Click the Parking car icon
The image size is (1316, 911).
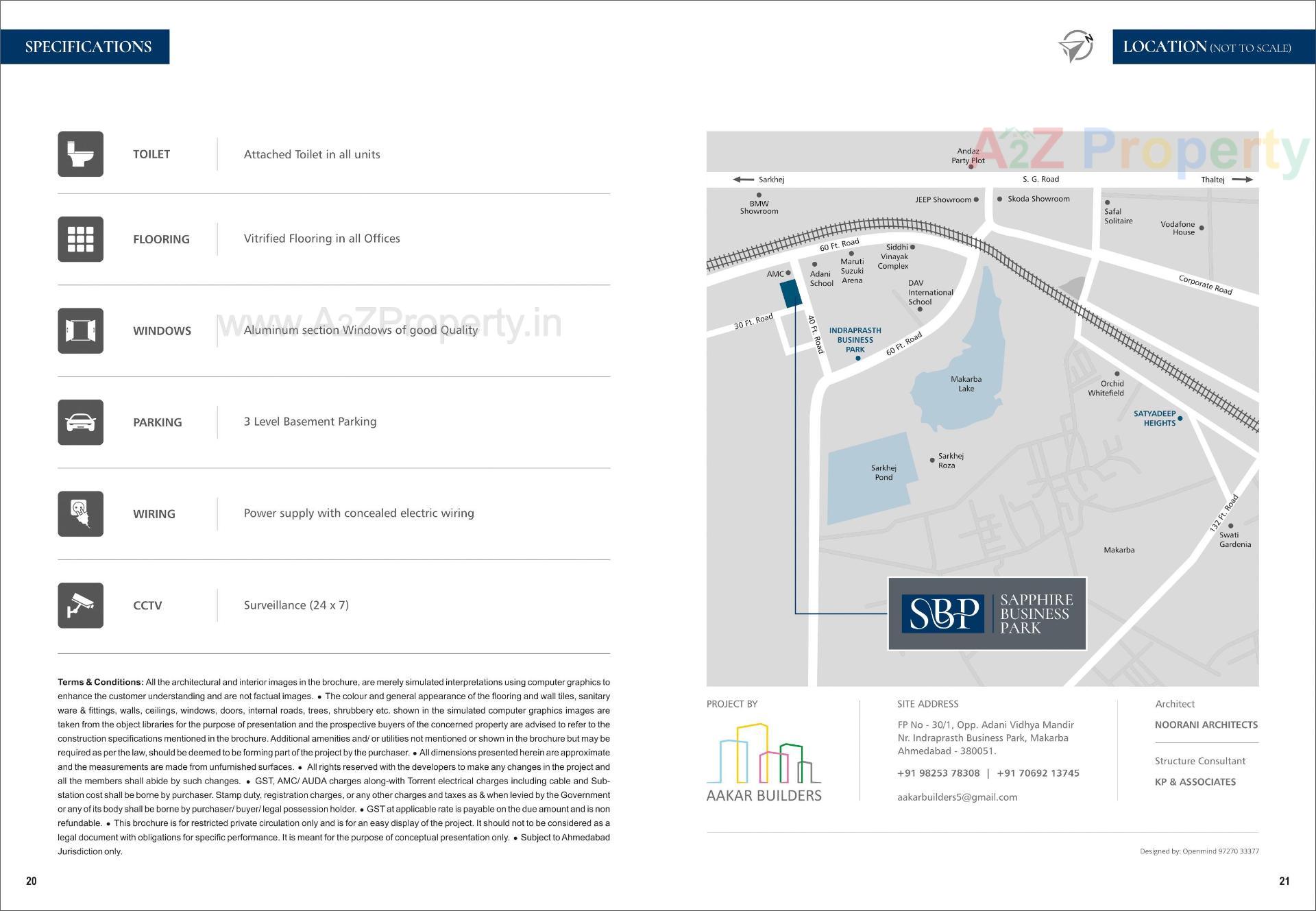tap(80, 422)
